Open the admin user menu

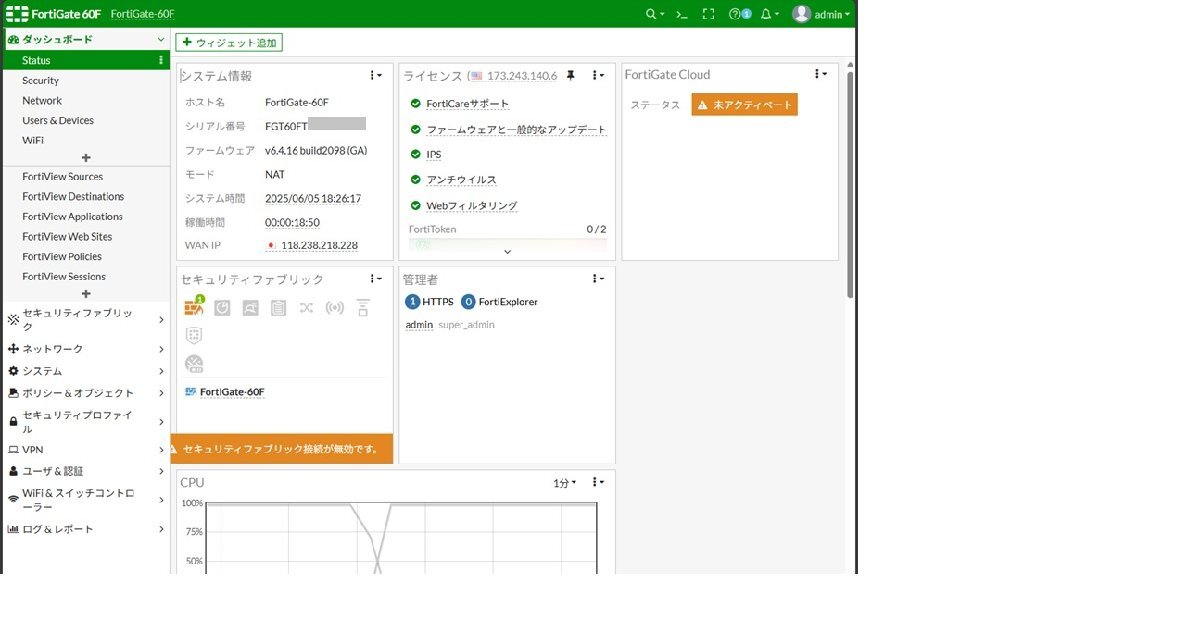click(x=821, y=14)
